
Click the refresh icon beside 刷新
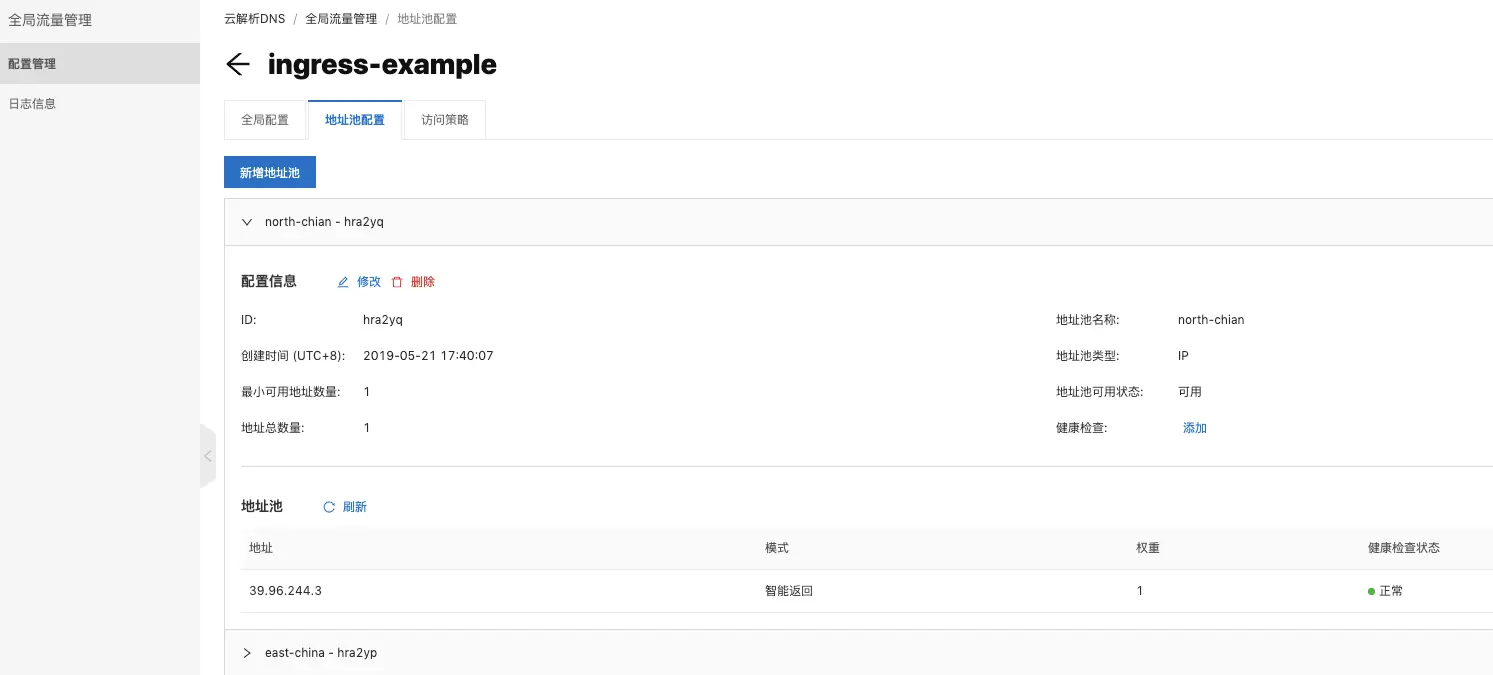tap(329, 507)
